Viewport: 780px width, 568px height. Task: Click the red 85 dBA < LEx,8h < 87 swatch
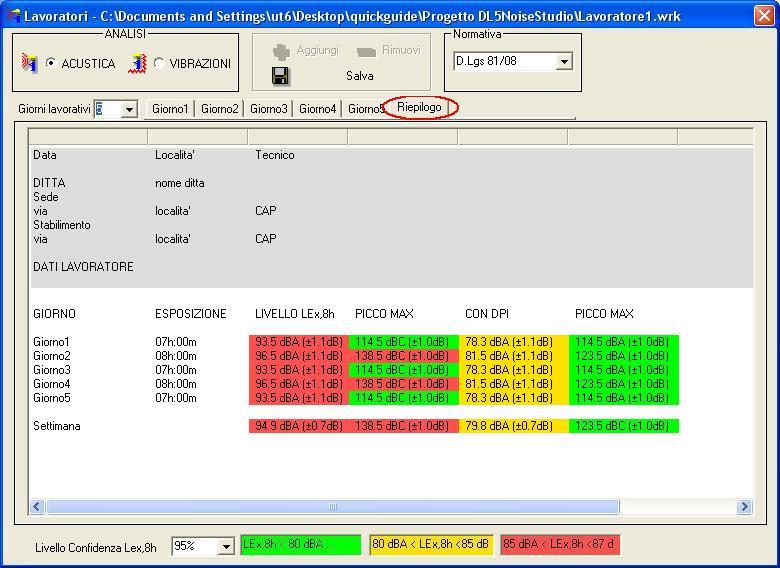tap(560, 545)
